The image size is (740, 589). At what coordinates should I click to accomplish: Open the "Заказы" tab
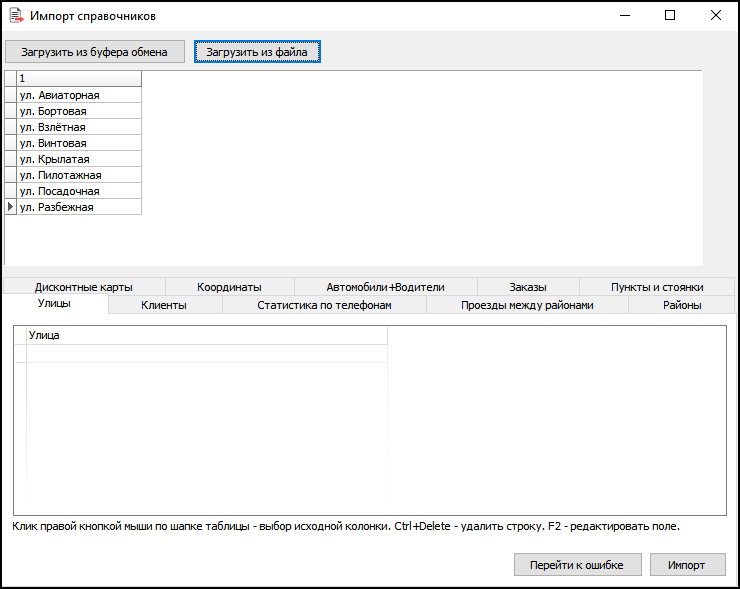point(527,287)
